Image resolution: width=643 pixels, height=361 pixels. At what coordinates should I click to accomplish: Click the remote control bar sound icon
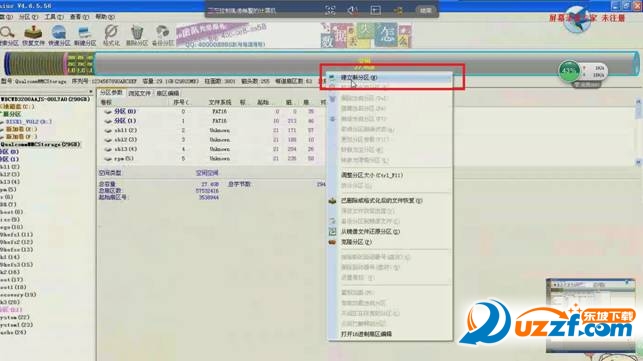(353, 10)
